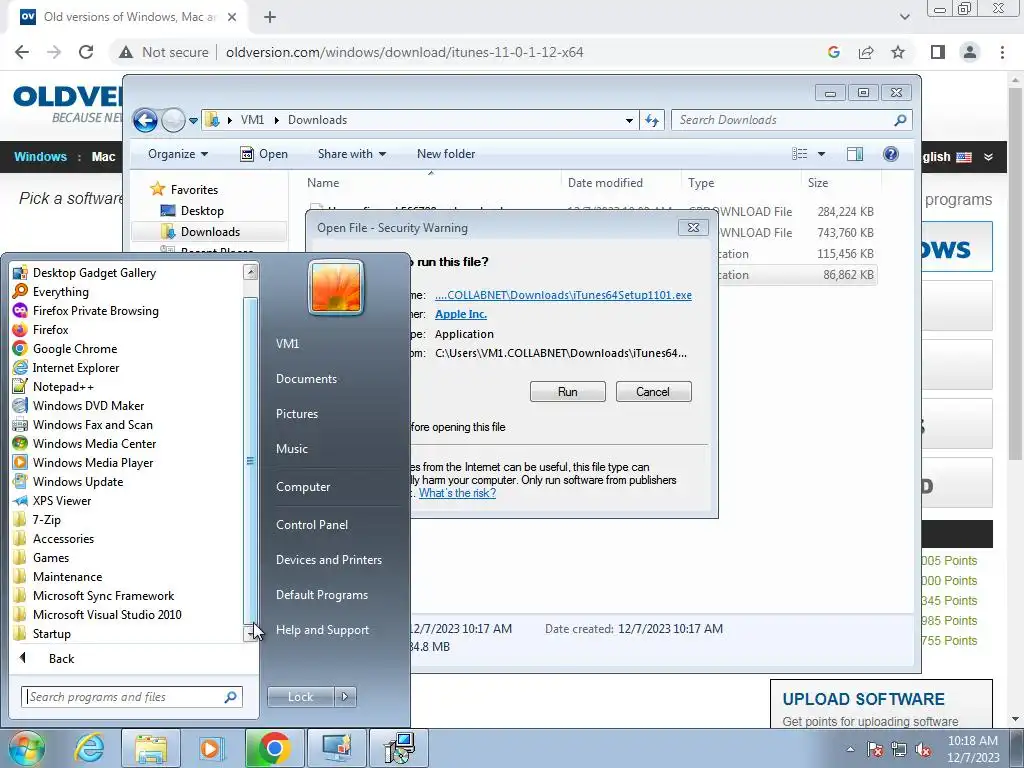Open Computer from Start menu

pos(303,487)
